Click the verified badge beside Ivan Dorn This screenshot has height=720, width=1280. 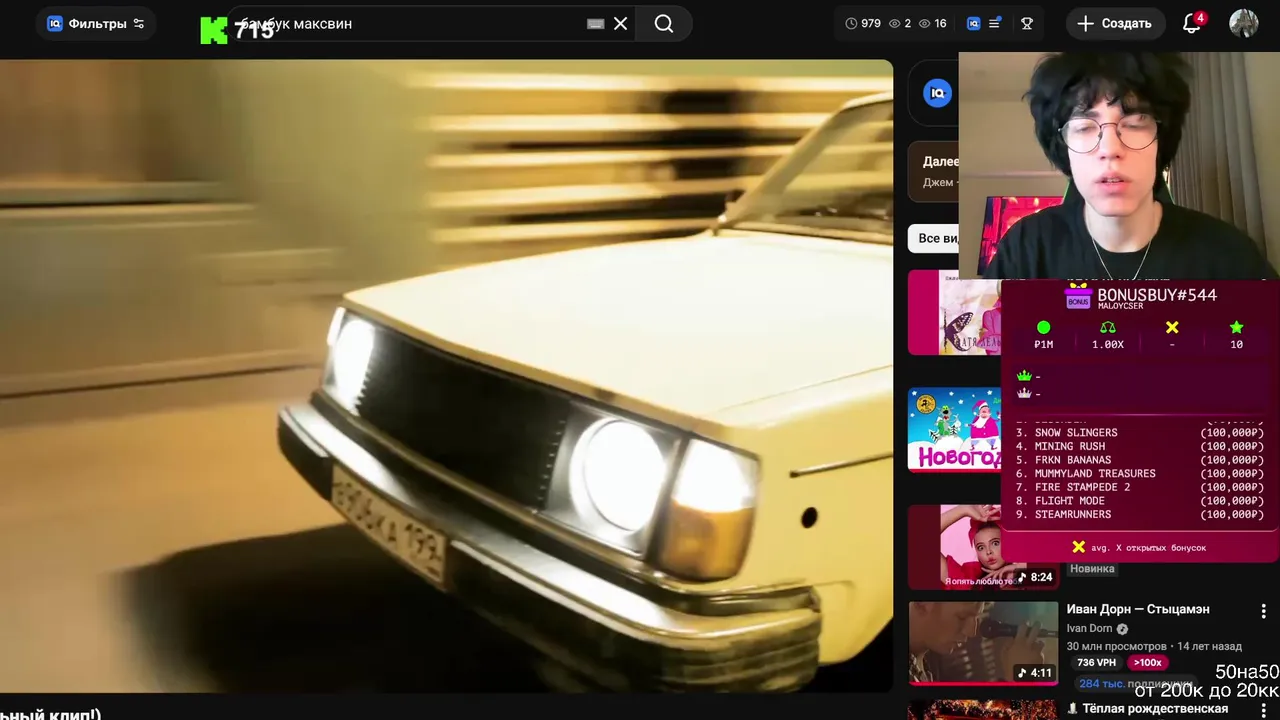click(1122, 629)
